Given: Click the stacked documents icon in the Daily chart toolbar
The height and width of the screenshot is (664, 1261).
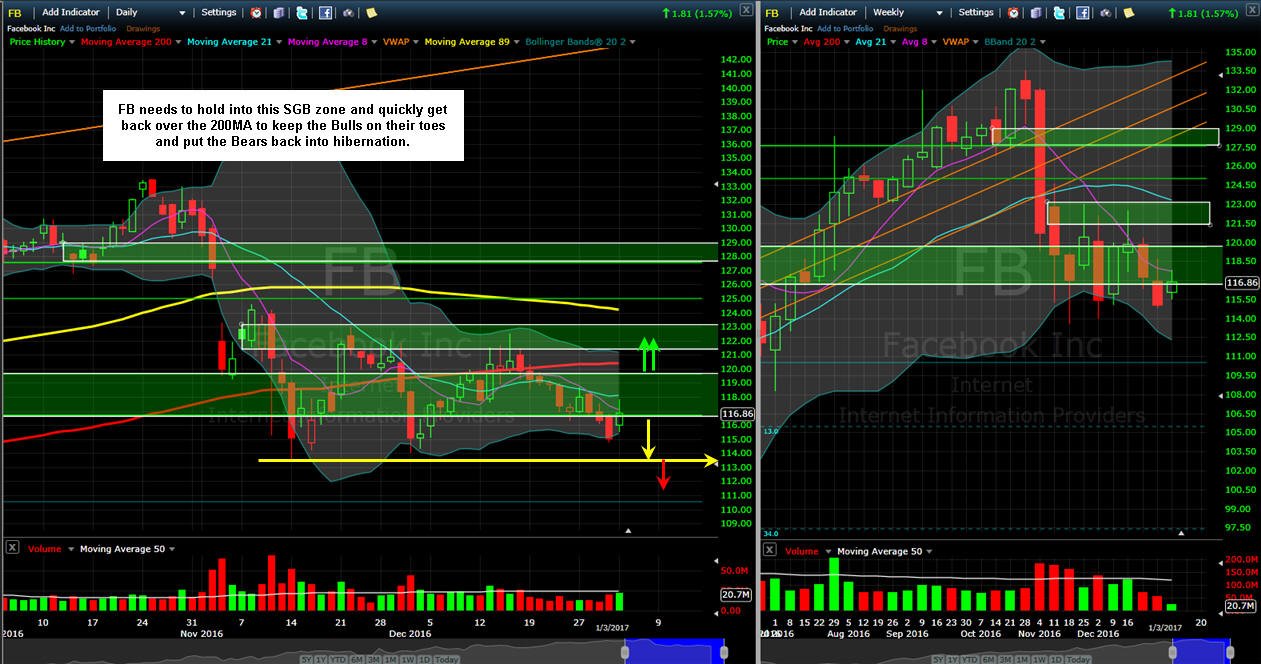Looking at the screenshot, I should pyautogui.click(x=279, y=13).
